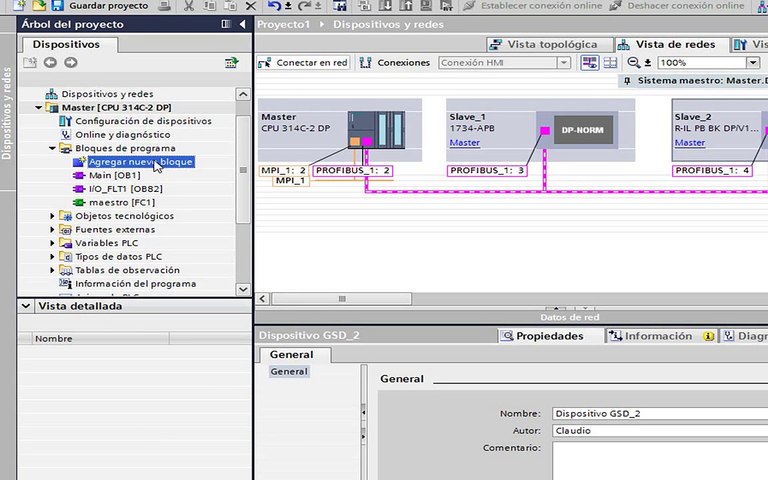The width and height of the screenshot is (768, 480).
Task: Click the delete X icon
Action: click(251, 6)
